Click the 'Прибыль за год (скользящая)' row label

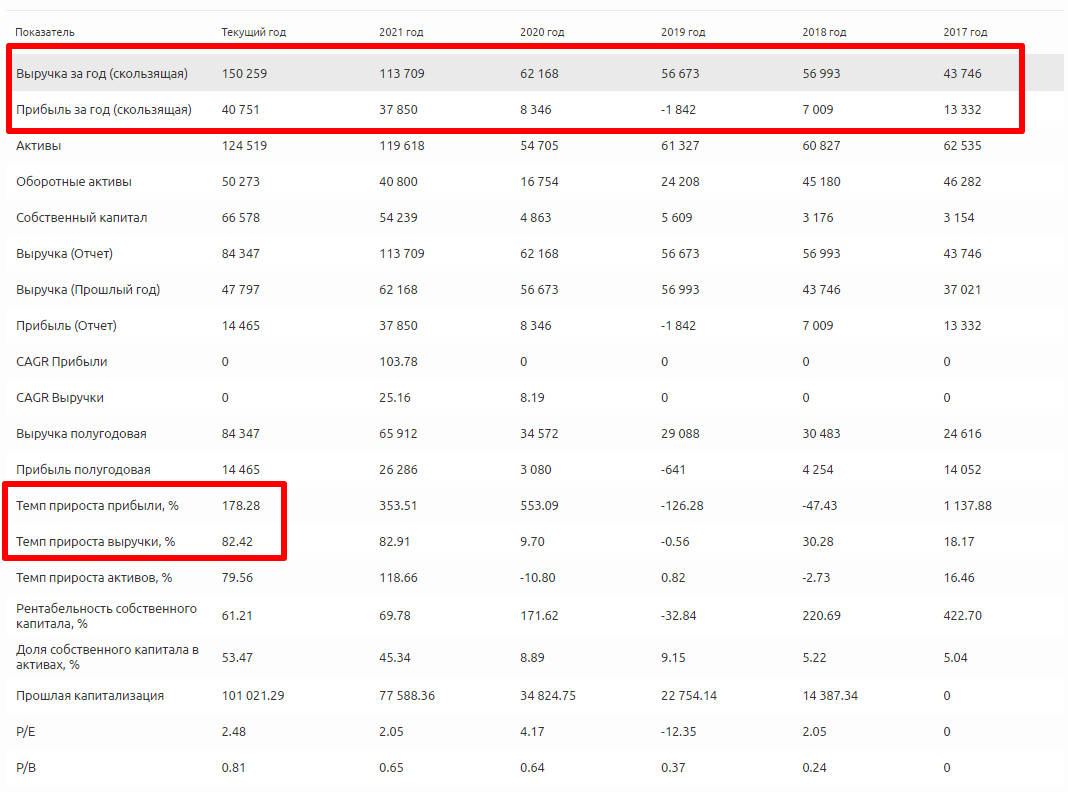click(103, 110)
